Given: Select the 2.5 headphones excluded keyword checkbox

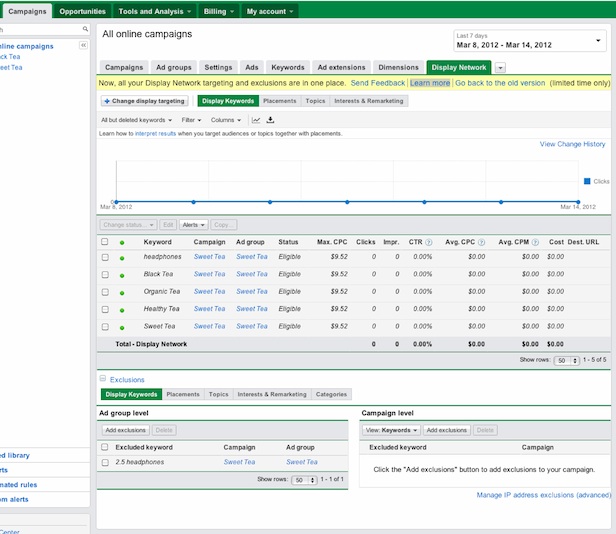Looking at the screenshot, I should (x=105, y=462).
